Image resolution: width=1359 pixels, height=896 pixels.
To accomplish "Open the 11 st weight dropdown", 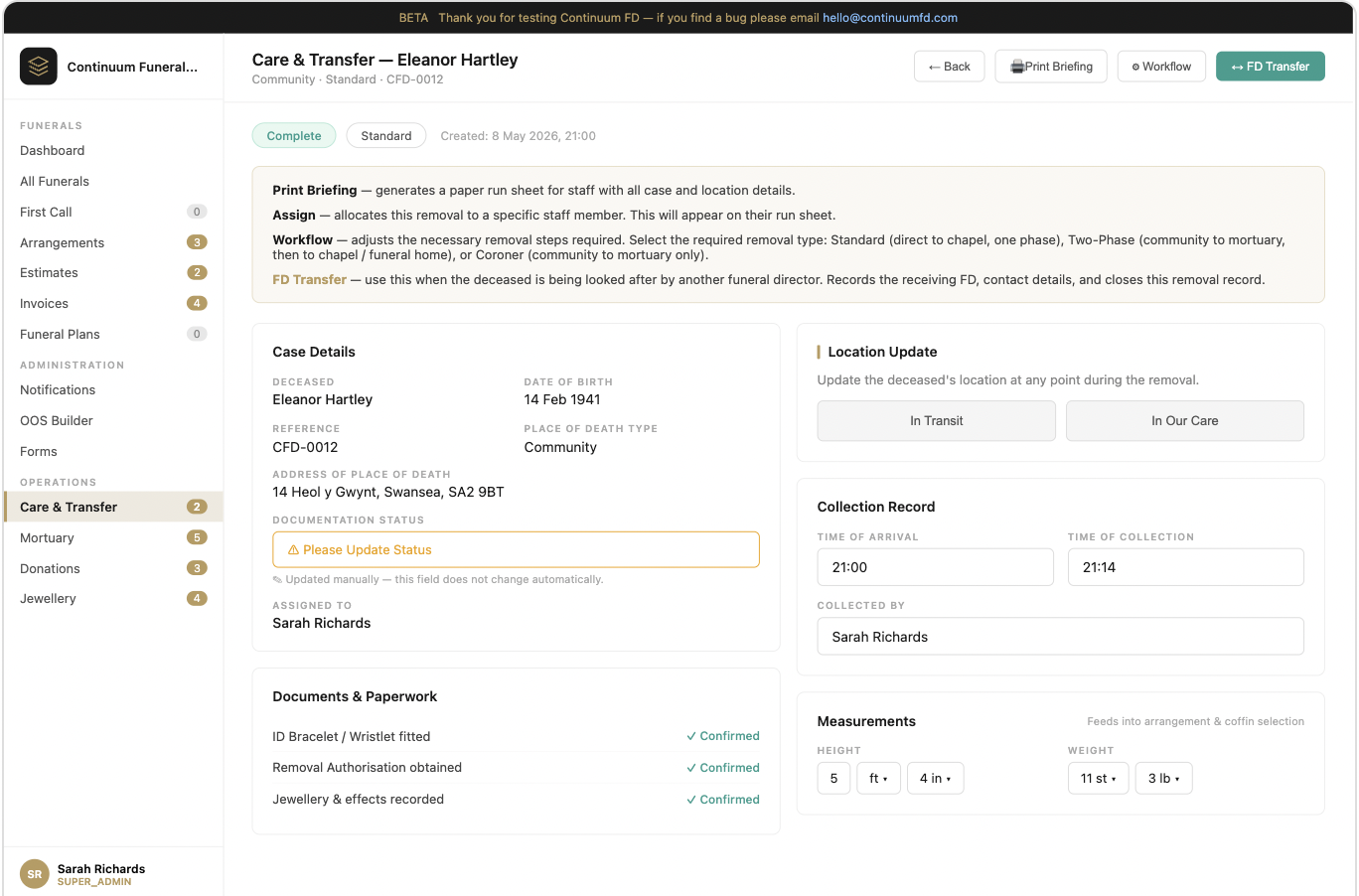I will tap(1098, 779).
